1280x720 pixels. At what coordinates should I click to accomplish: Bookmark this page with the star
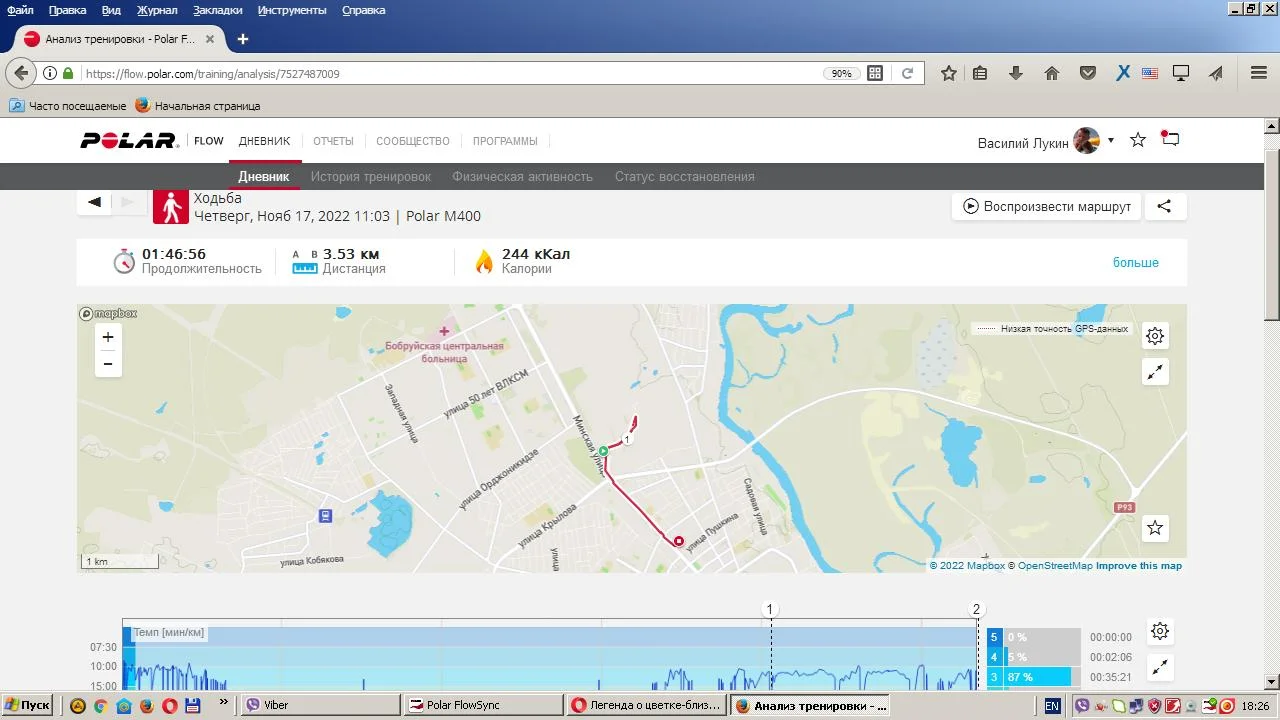pos(949,73)
